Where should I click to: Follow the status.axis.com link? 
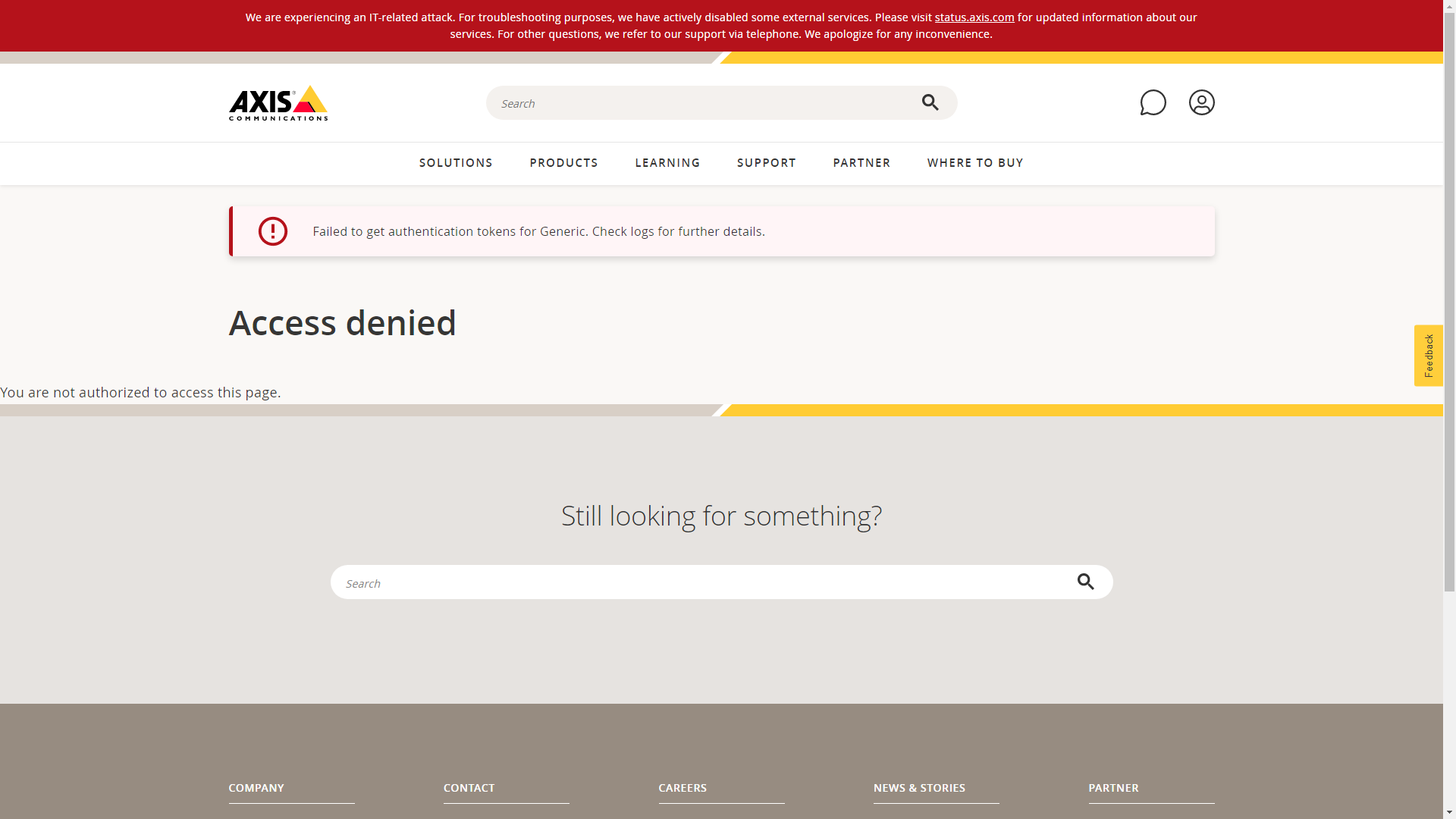click(974, 17)
